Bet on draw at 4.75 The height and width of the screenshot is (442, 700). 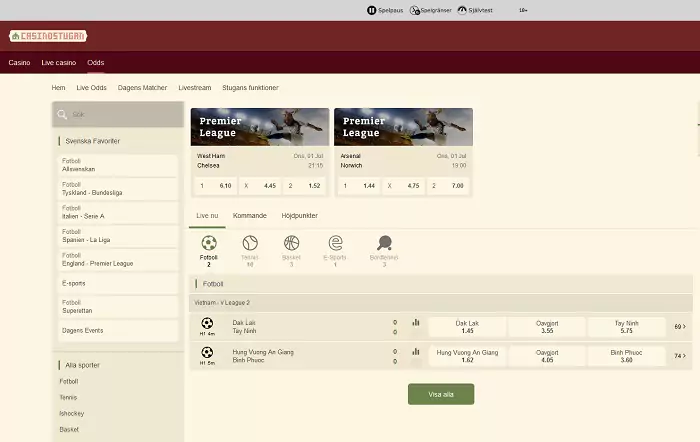click(x=403, y=186)
